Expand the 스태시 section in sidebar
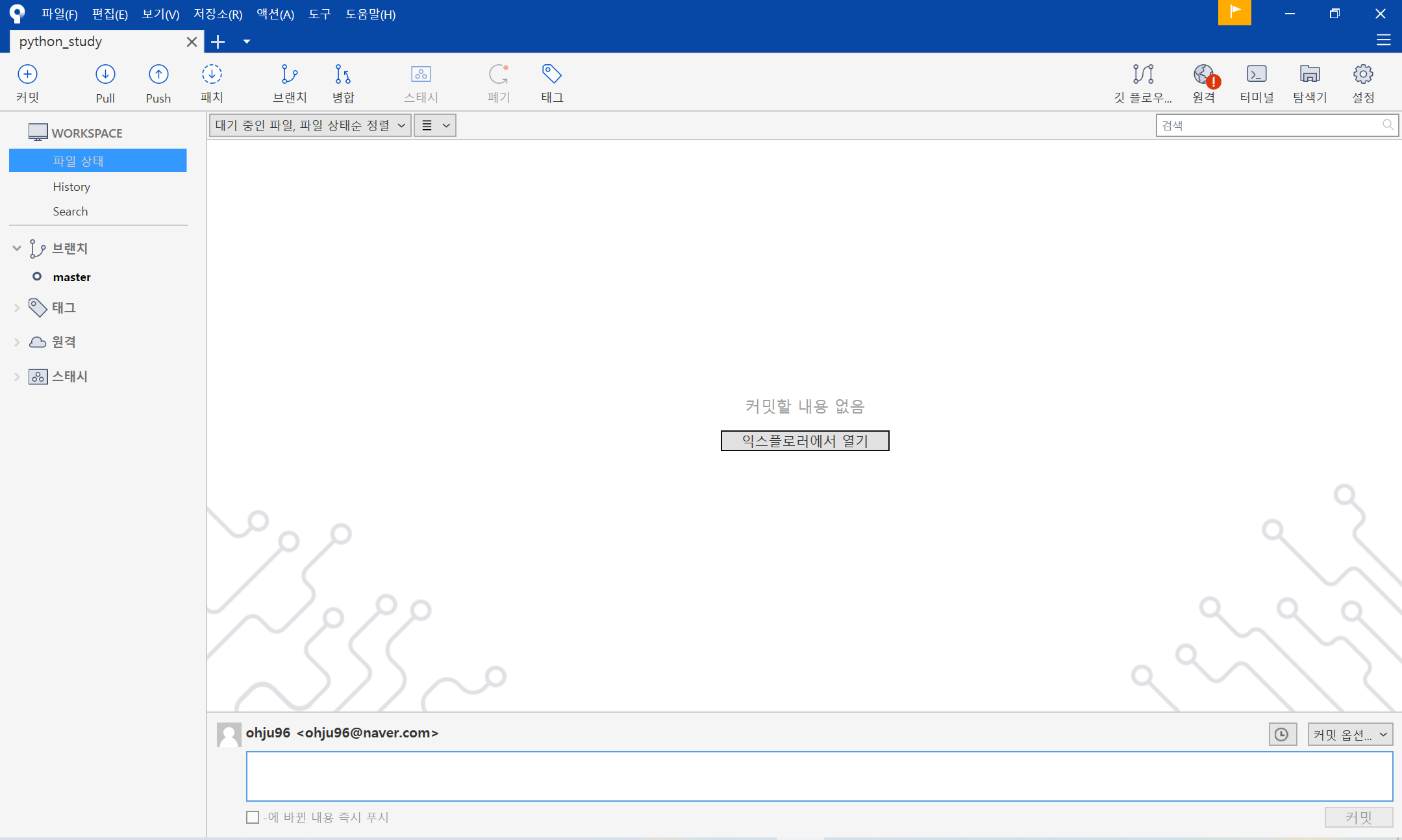1402x840 pixels. pyautogui.click(x=17, y=377)
